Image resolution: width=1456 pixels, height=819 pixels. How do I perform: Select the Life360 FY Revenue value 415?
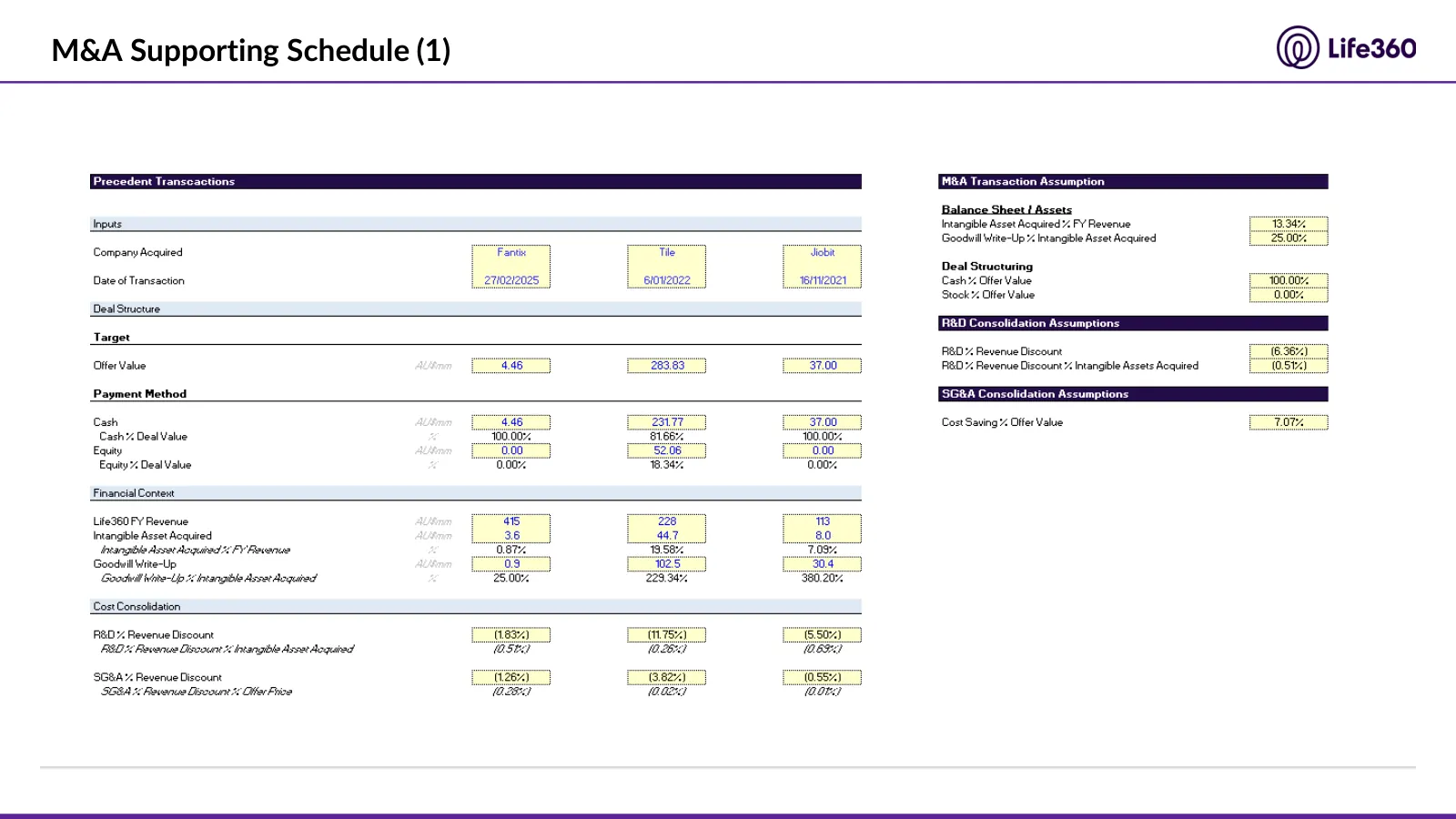pos(511,521)
